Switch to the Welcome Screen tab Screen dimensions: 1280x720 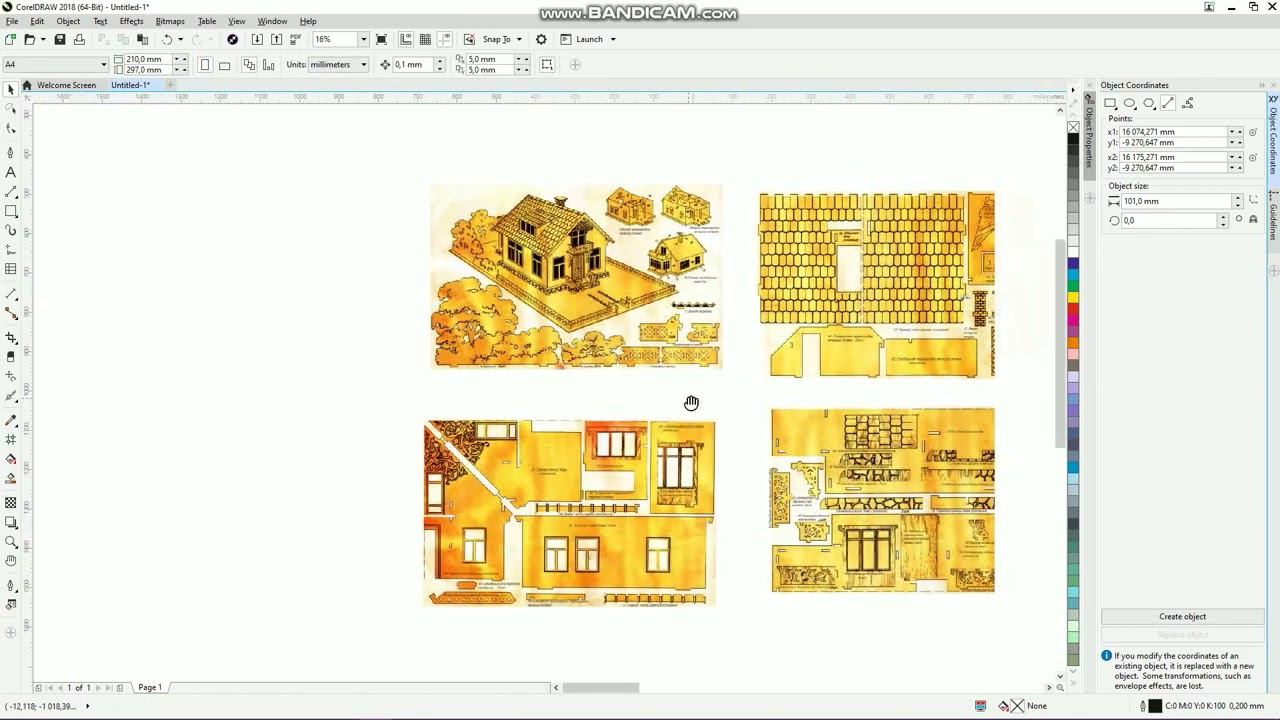[66, 85]
